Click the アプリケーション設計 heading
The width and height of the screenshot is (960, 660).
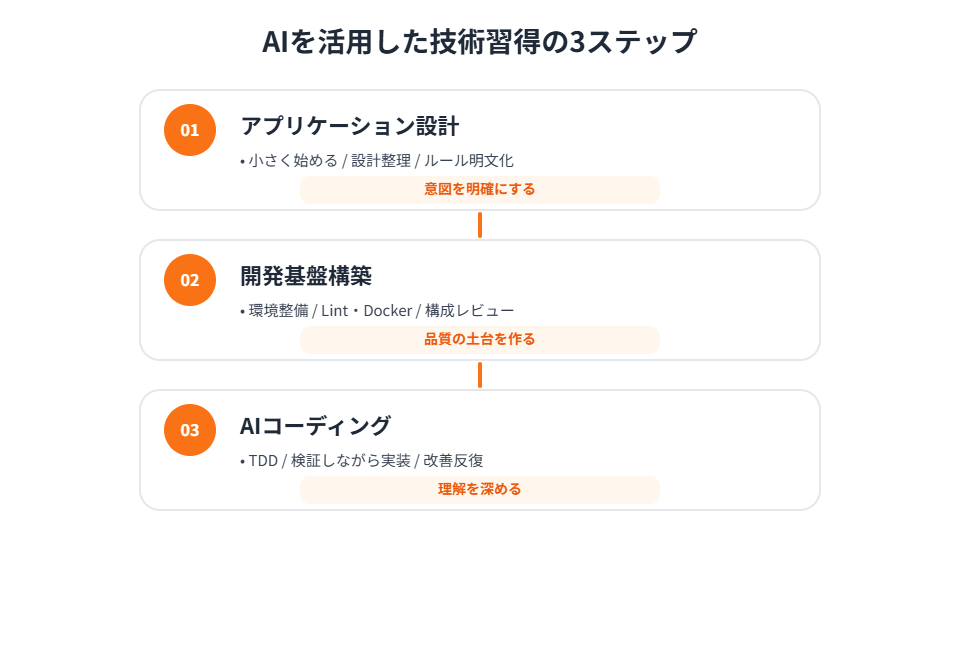349,126
